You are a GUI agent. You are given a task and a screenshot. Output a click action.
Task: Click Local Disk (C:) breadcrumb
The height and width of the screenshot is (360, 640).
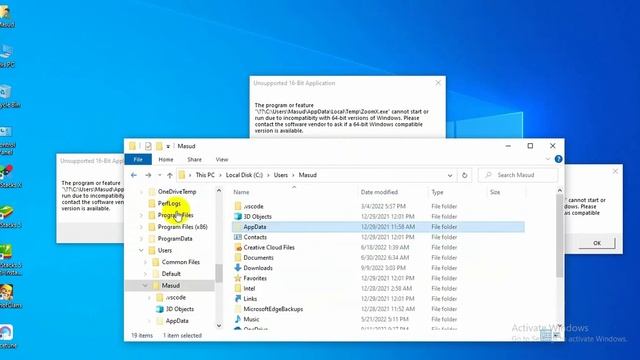tap(244, 175)
